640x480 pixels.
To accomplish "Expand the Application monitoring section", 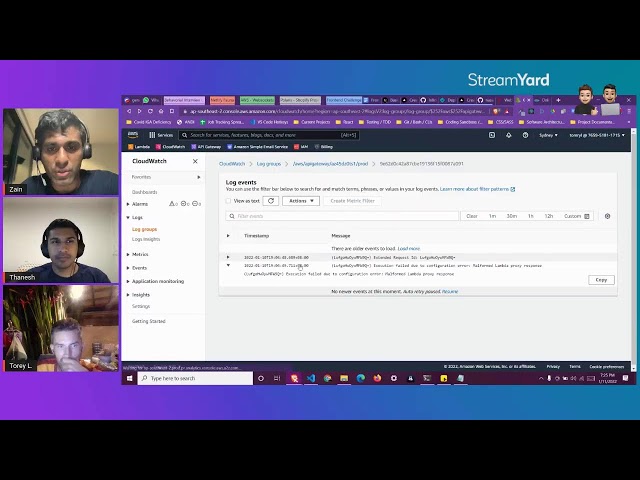I will point(128,281).
